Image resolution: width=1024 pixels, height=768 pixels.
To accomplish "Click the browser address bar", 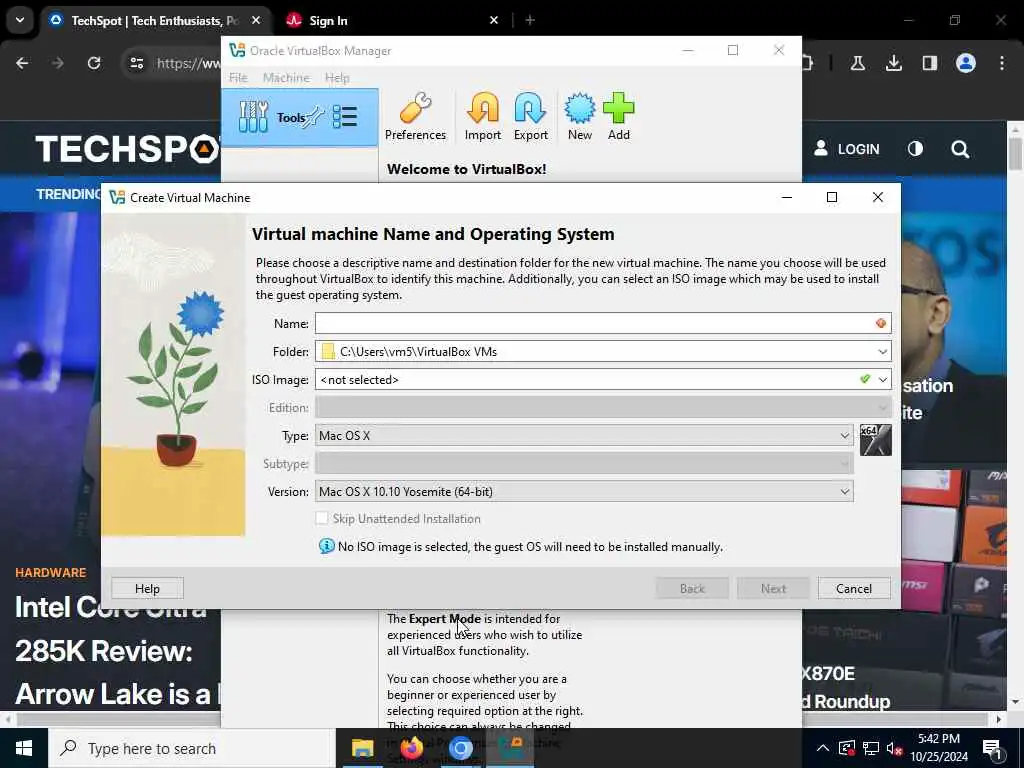I will pyautogui.click(x=188, y=63).
